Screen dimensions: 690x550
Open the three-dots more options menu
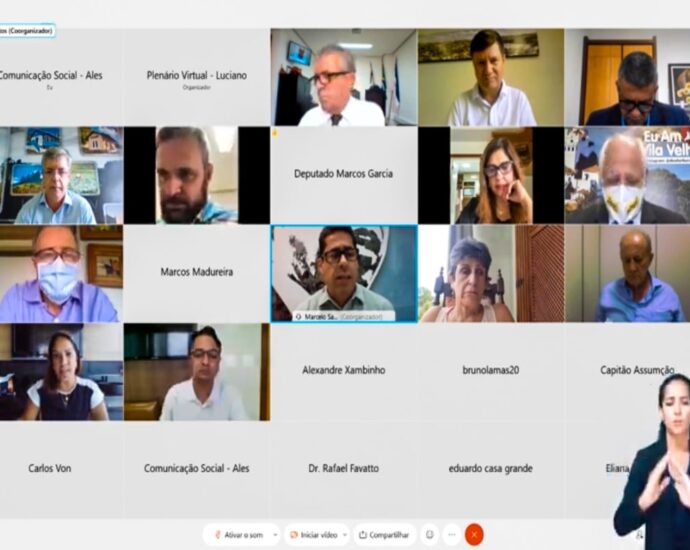pos(452,535)
